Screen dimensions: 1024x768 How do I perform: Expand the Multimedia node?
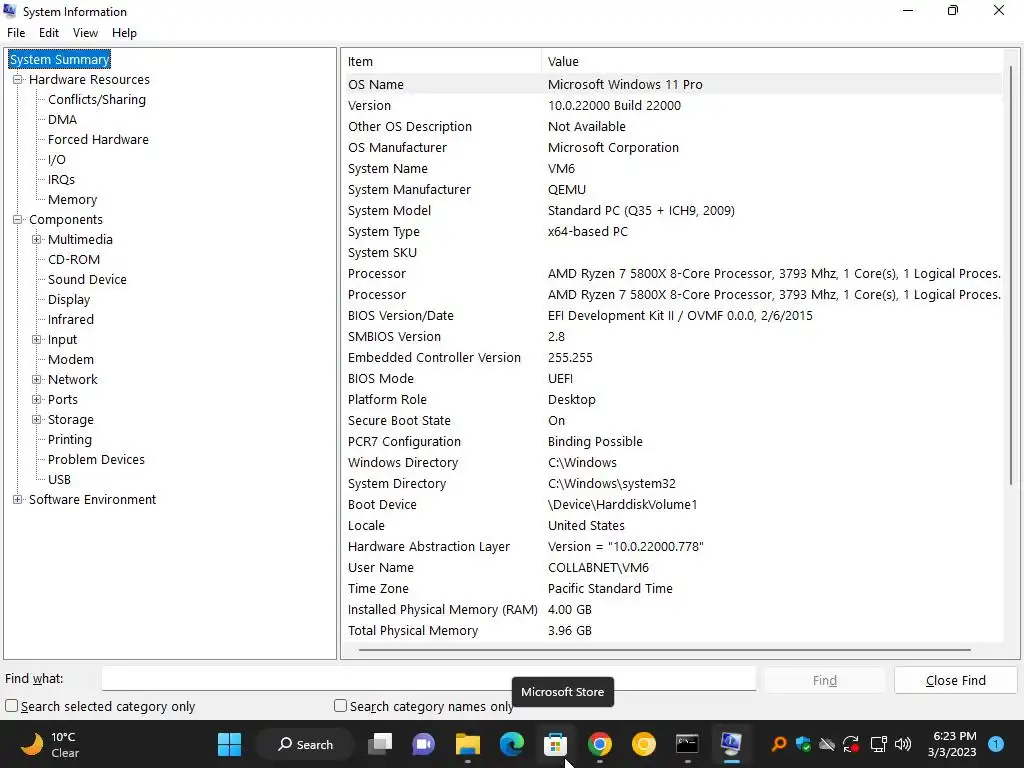(x=37, y=240)
